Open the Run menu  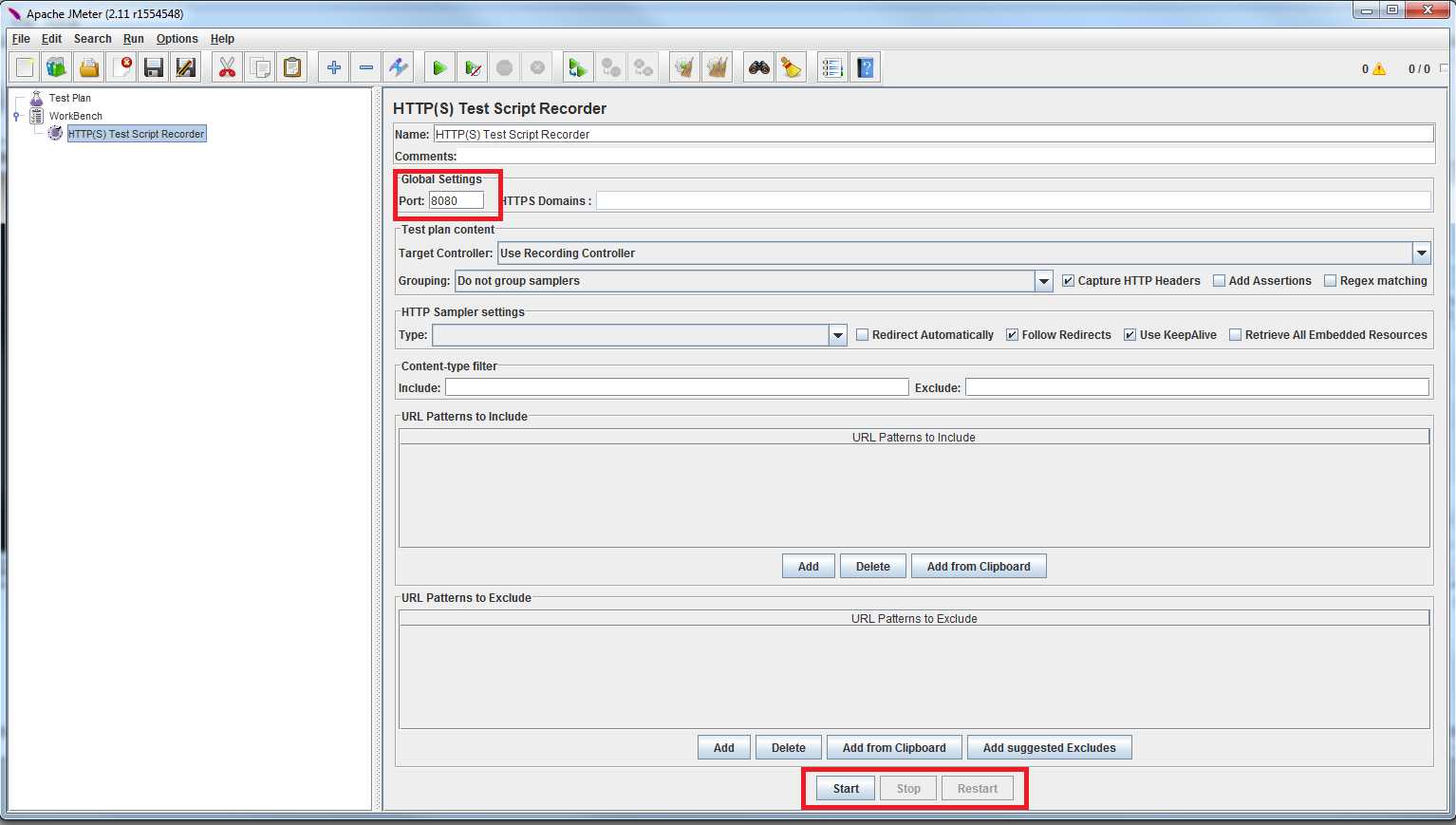pos(134,39)
